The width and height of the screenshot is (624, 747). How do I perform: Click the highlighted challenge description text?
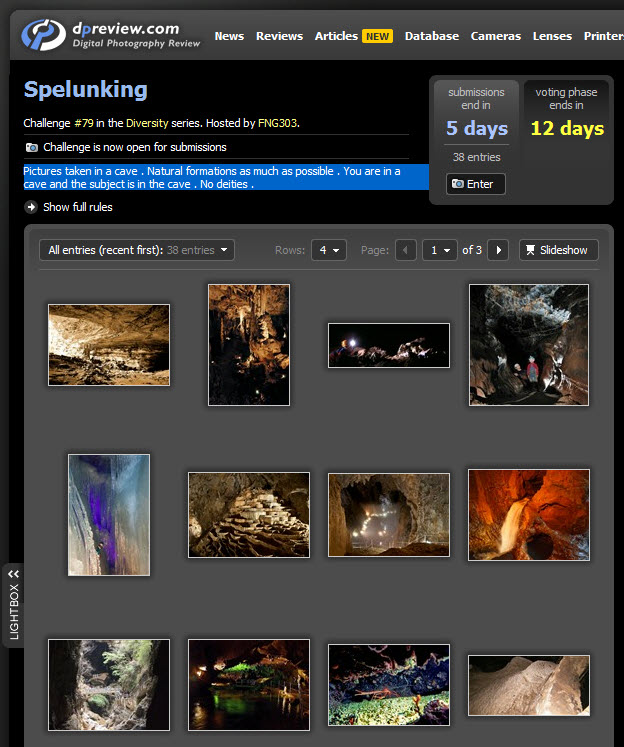pyautogui.click(x=226, y=177)
